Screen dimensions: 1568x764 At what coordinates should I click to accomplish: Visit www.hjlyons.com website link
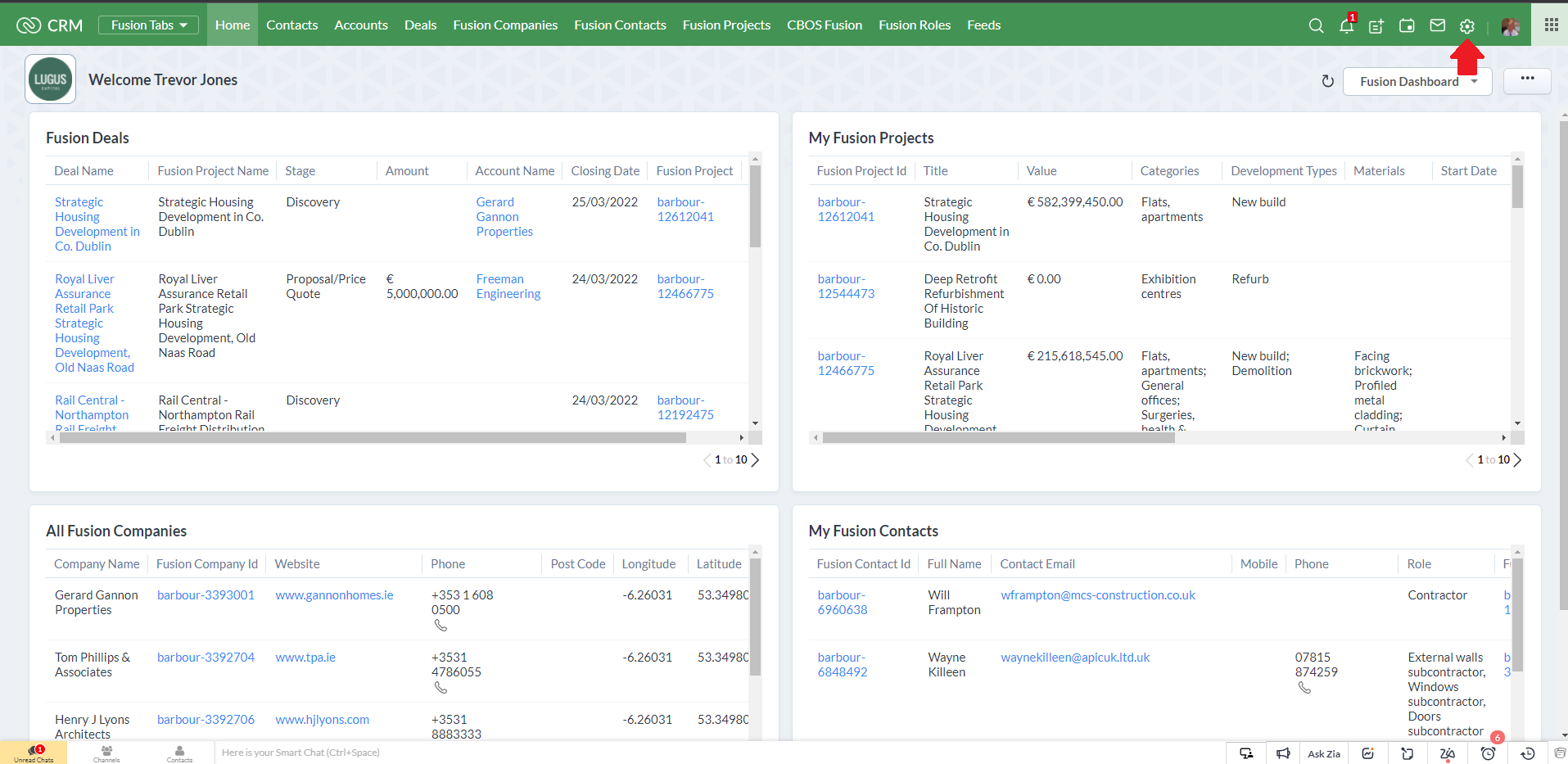pyautogui.click(x=322, y=720)
